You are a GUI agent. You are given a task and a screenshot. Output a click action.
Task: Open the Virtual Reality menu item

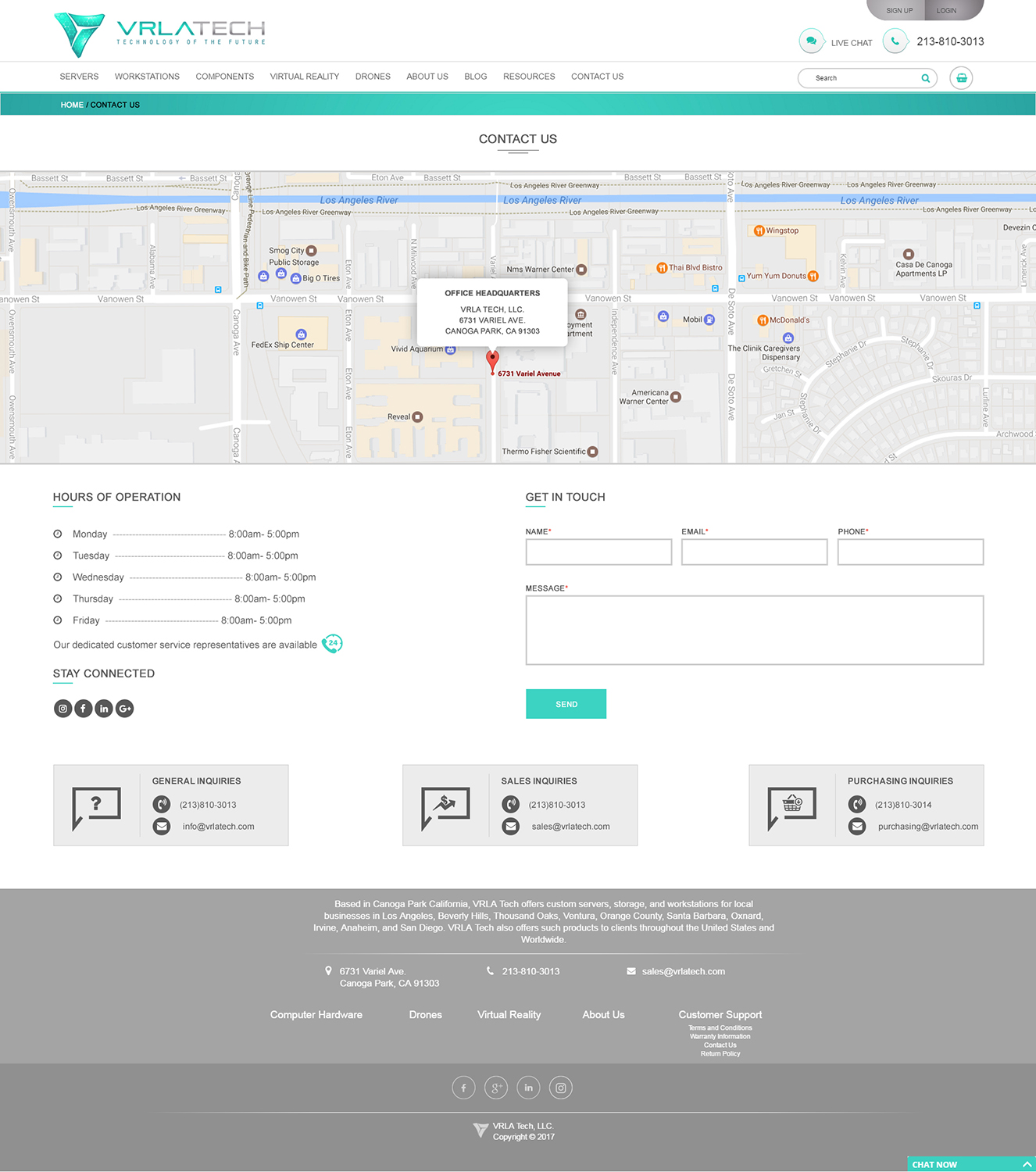(304, 77)
